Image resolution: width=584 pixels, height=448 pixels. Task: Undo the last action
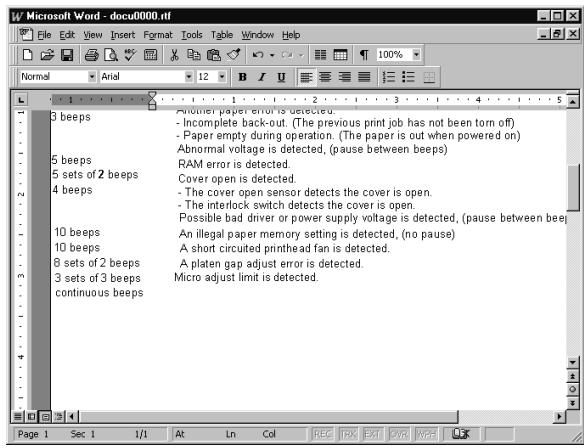coord(258,55)
